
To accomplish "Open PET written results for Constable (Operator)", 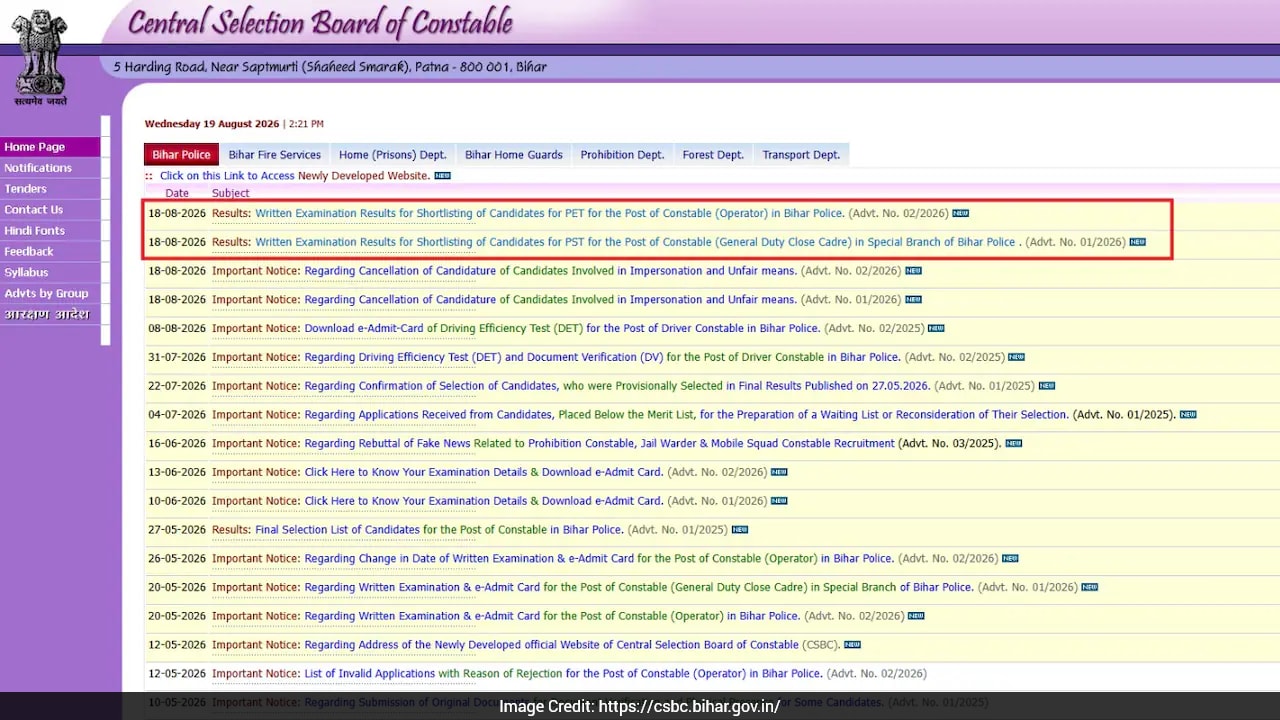I will coord(549,213).
